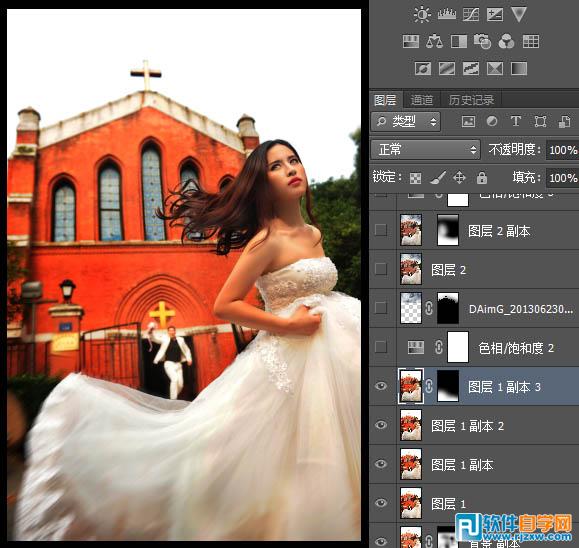The width and height of the screenshot is (579, 548).
Task: Lock image pixels with brush icon
Action: 438,178
